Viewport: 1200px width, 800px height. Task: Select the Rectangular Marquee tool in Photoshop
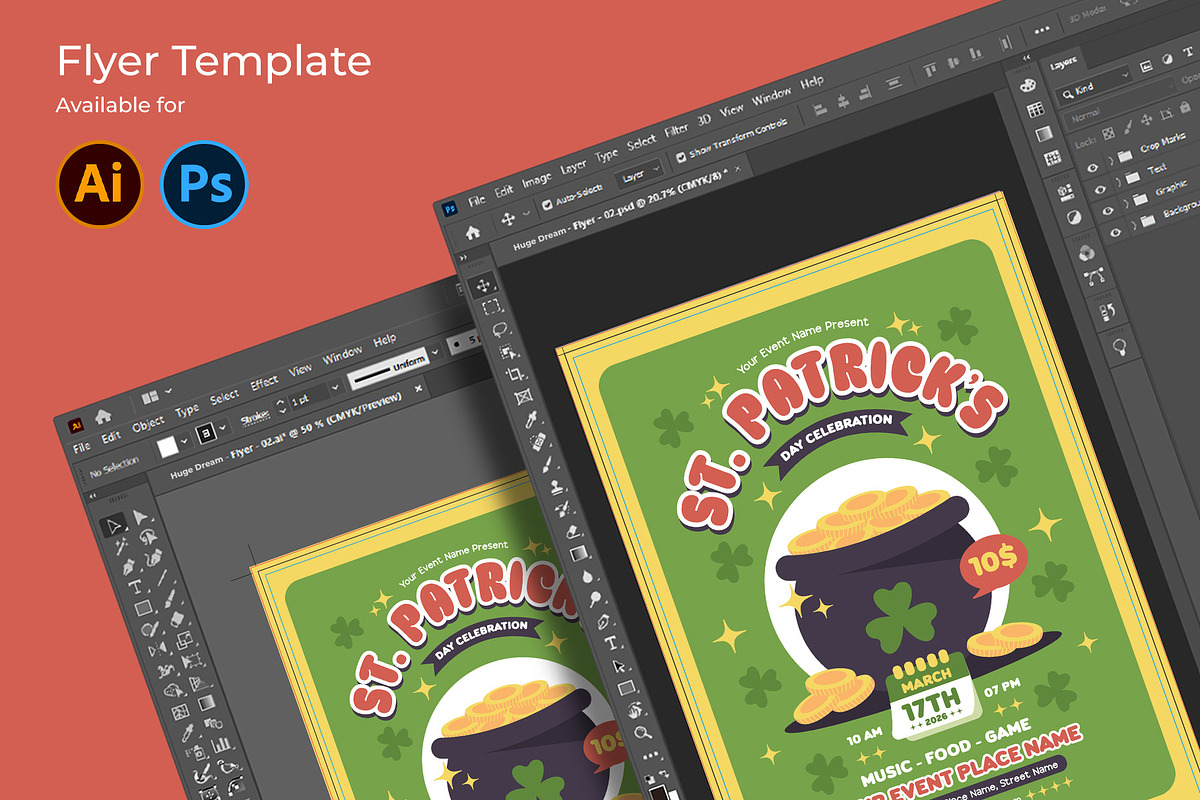(491, 307)
